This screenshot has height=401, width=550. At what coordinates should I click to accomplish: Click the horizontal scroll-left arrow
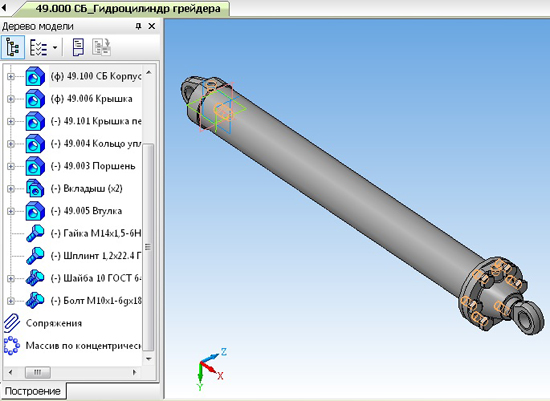point(10,372)
